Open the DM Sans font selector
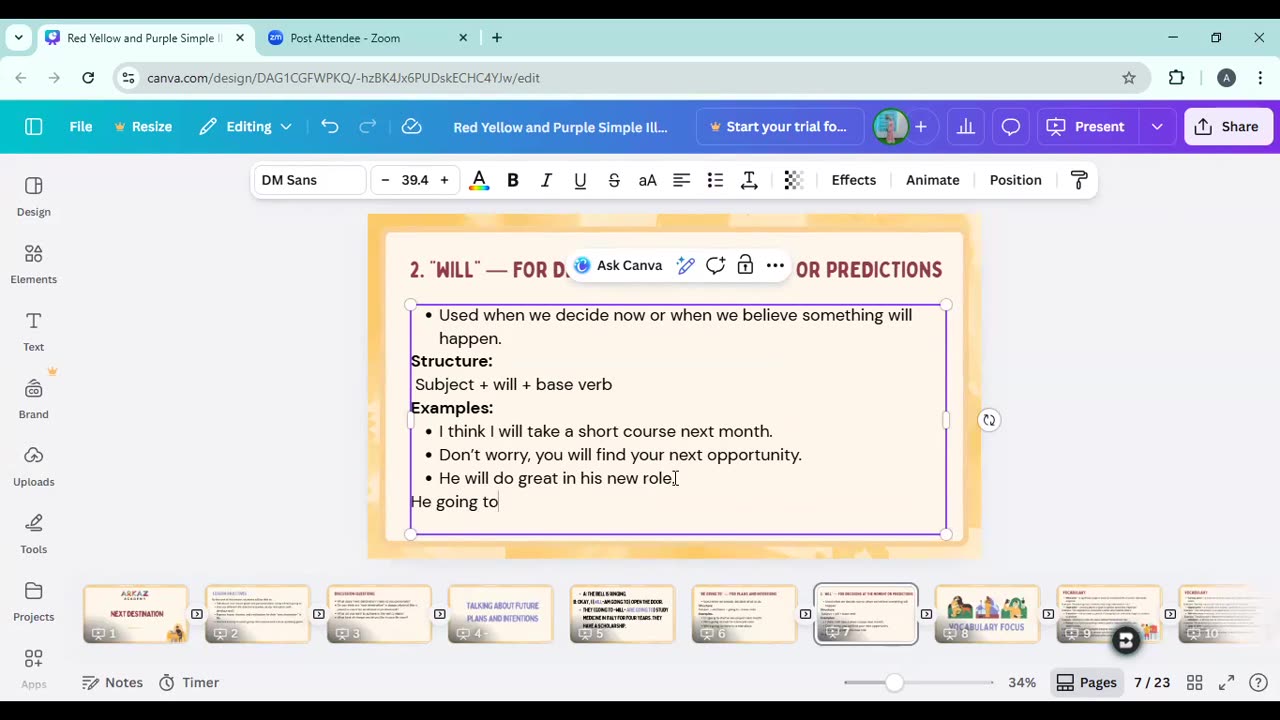The width and height of the screenshot is (1280, 720). tap(309, 180)
